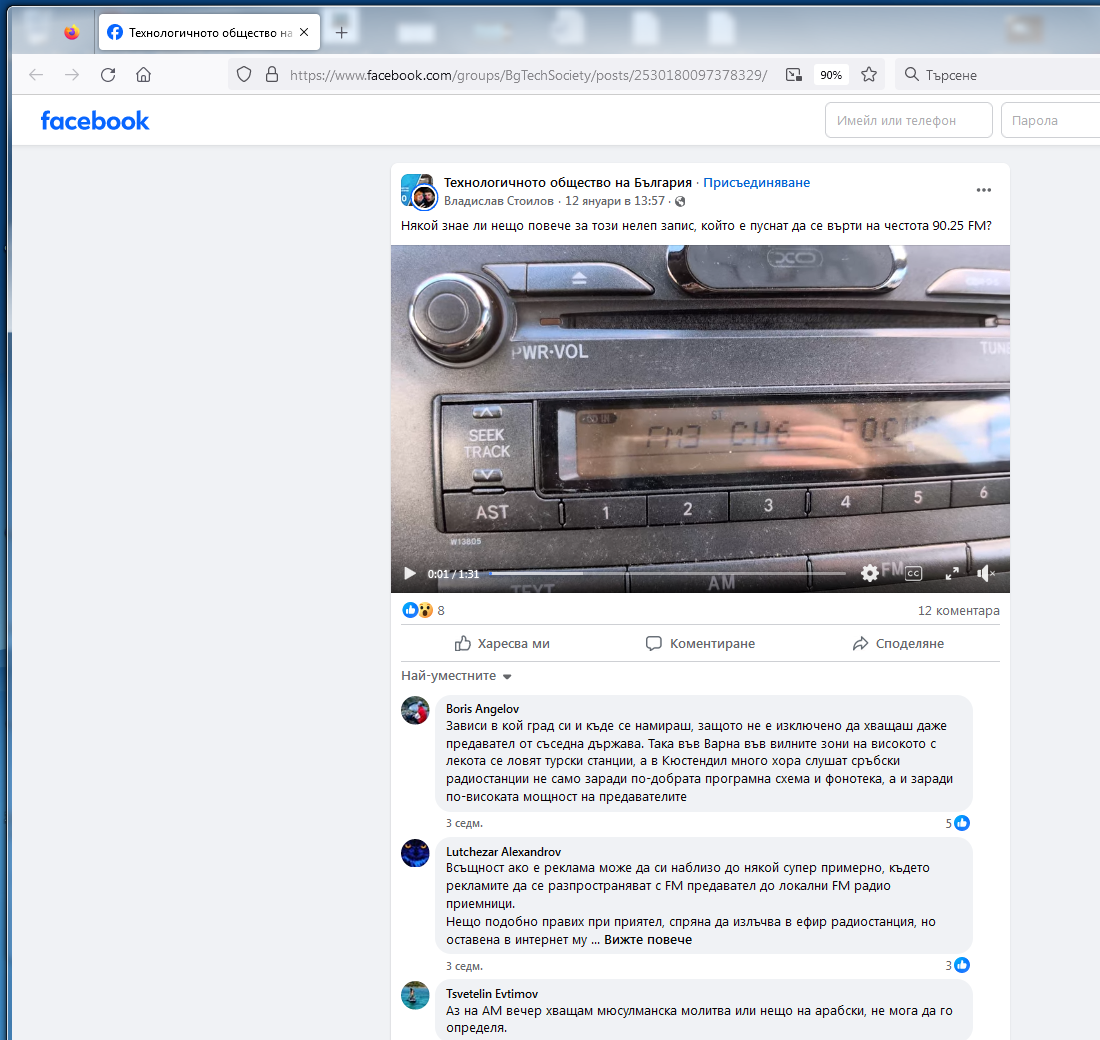
Task: Open Boris Angelov's profile name
Action: tap(483, 709)
